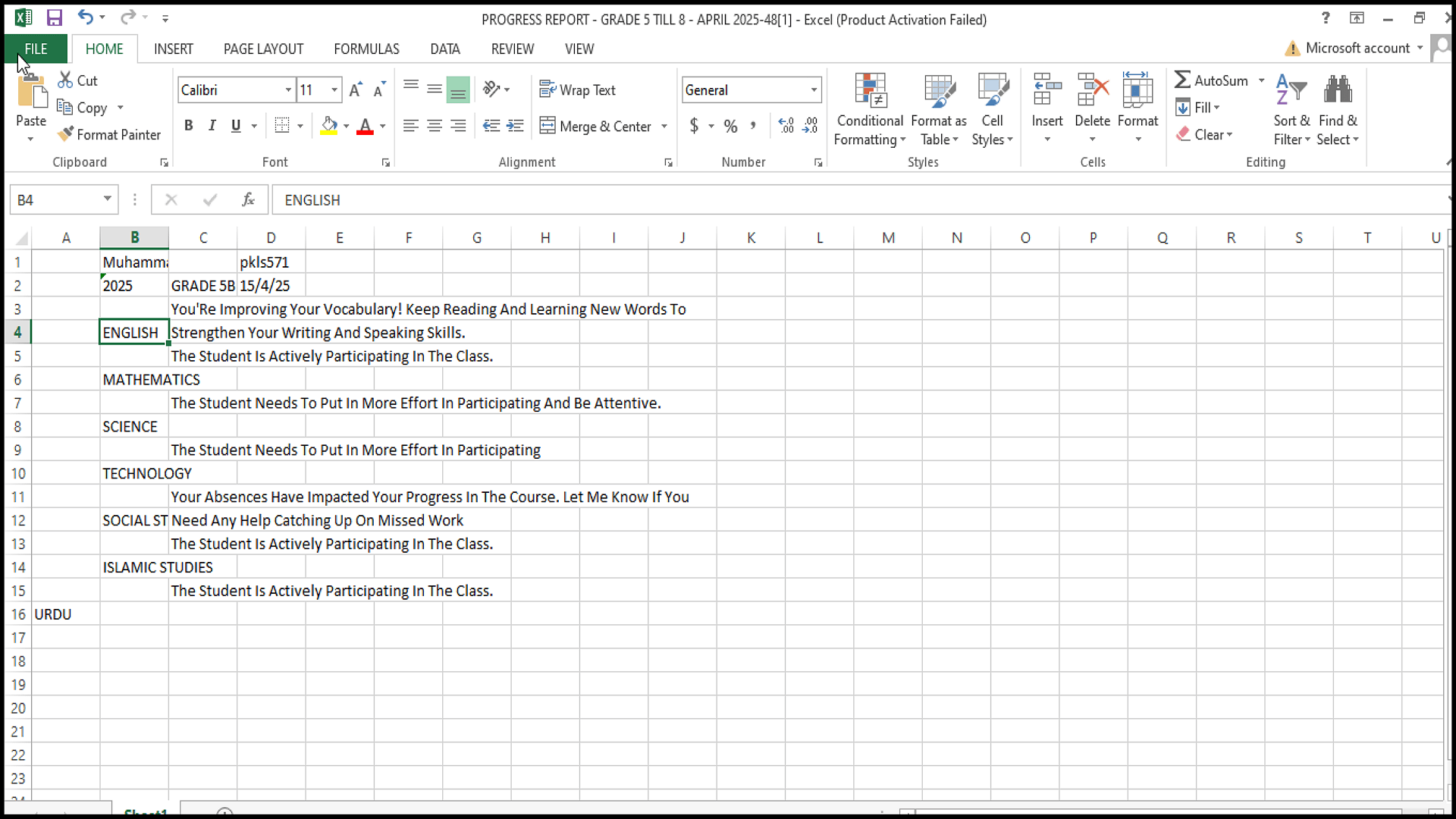The height and width of the screenshot is (819, 1456).
Task: Click the Merge & Center button
Action: pos(595,126)
